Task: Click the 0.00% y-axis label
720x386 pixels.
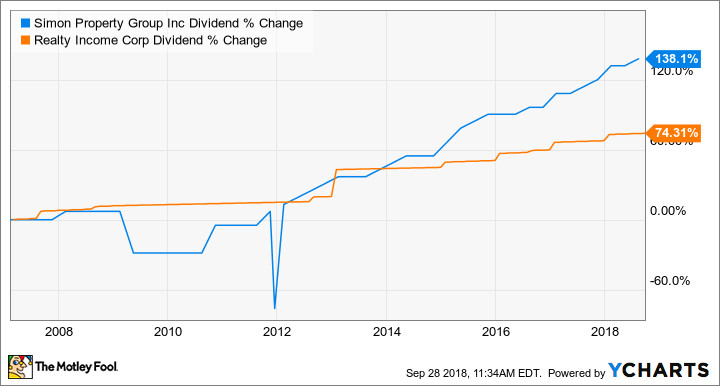Action: tap(668, 211)
